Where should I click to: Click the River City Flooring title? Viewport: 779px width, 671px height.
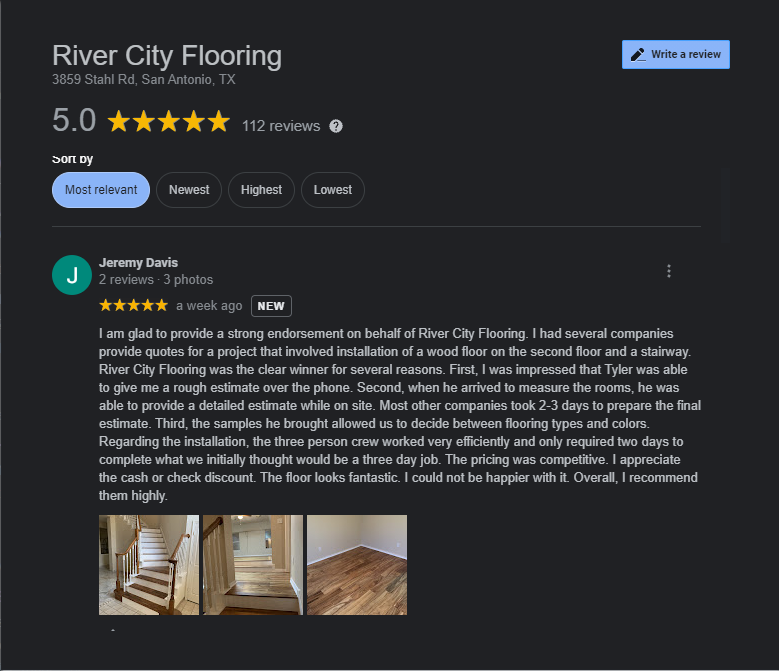[167, 56]
